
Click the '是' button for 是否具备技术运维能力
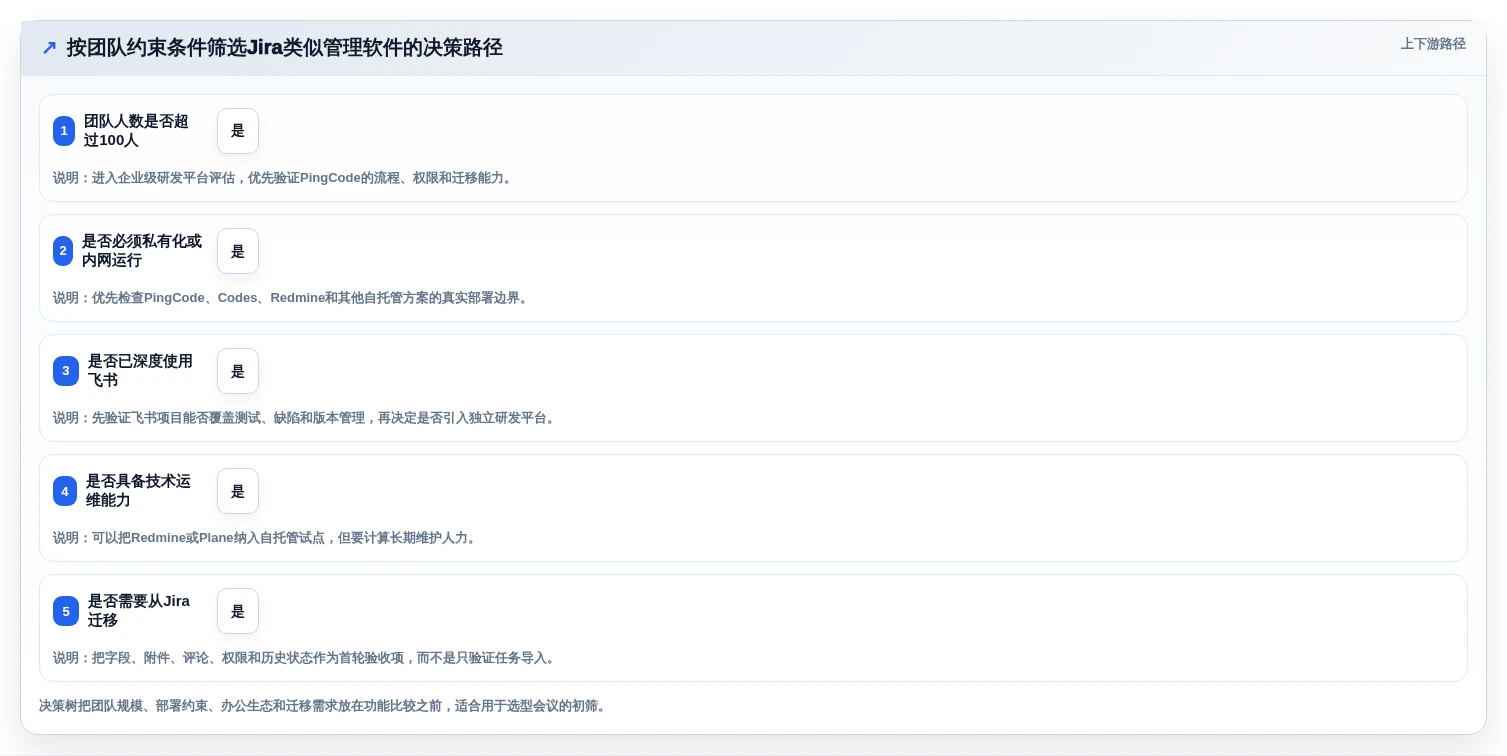(238, 491)
